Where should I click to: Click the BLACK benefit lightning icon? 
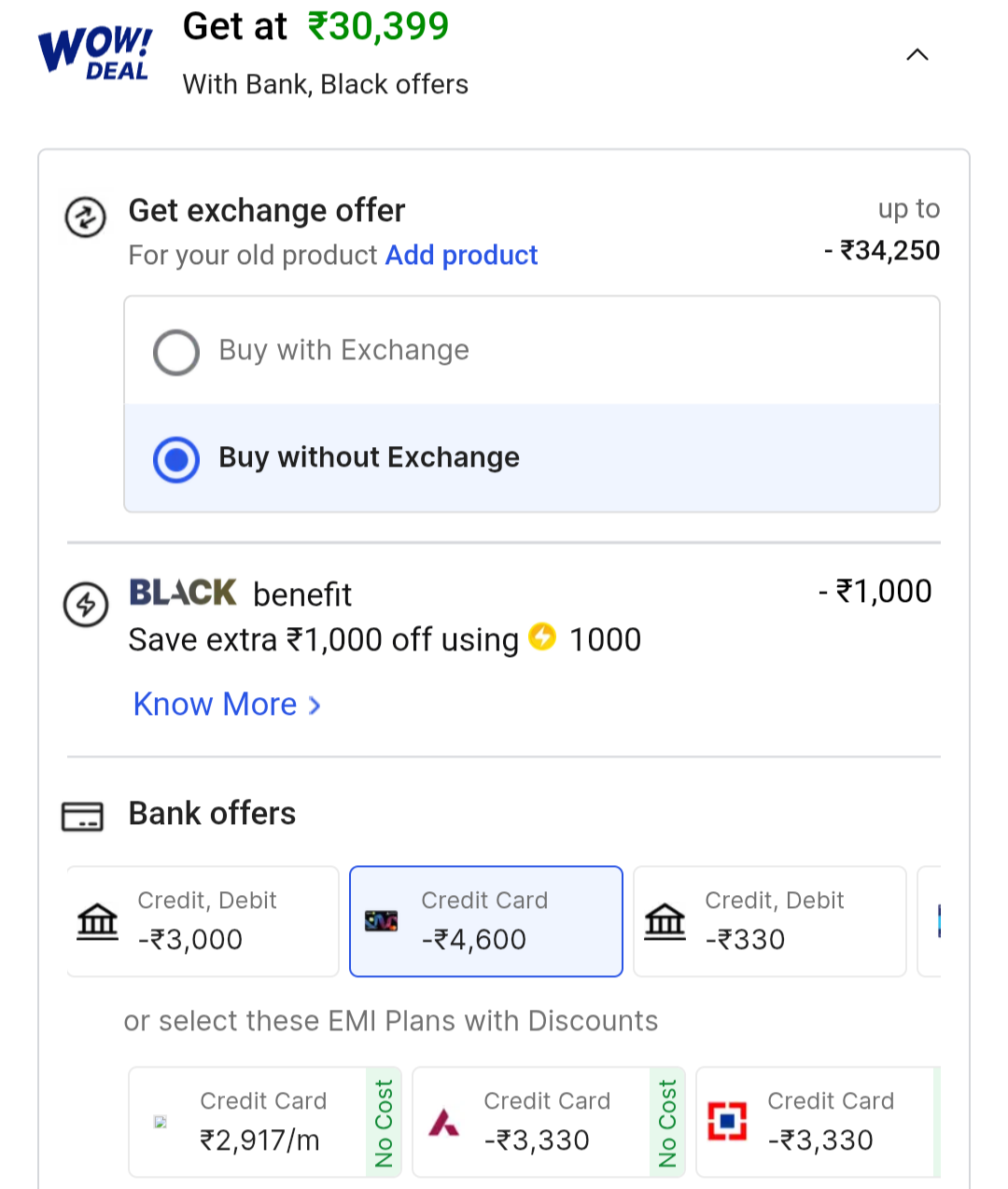[86, 604]
